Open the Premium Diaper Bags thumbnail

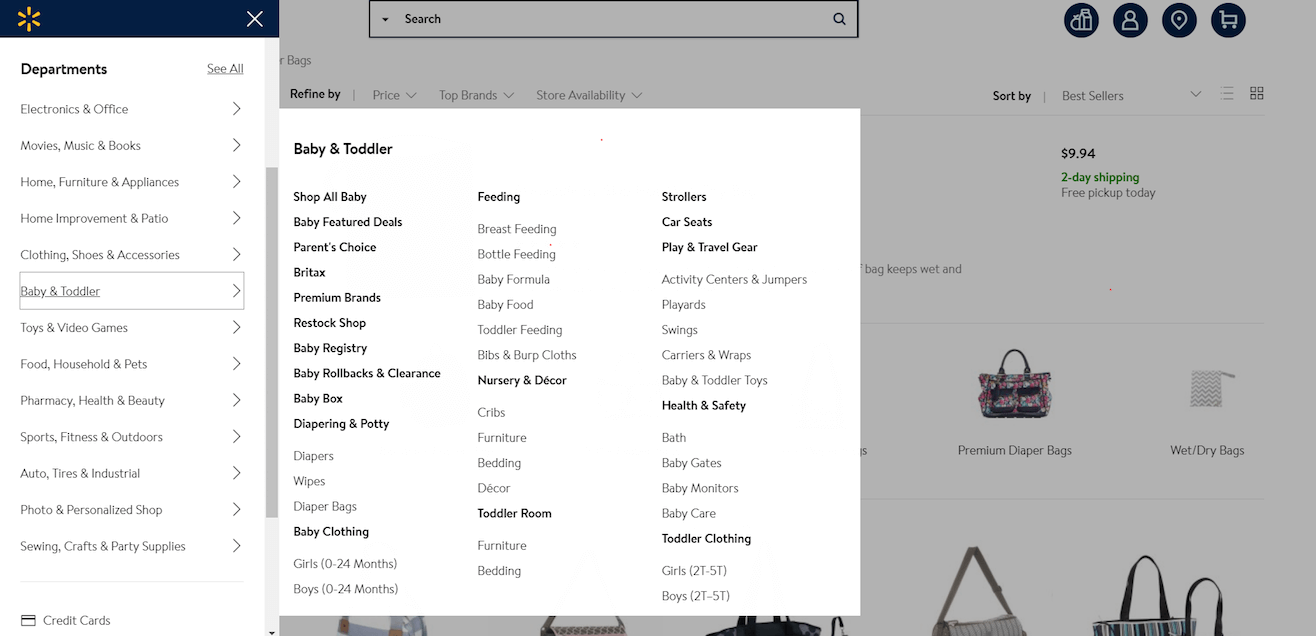pyautogui.click(x=1014, y=383)
